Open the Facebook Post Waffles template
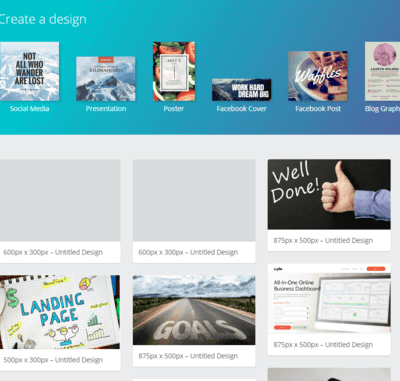This screenshot has width=400, height=381. pyautogui.click(x=318, y=76)
